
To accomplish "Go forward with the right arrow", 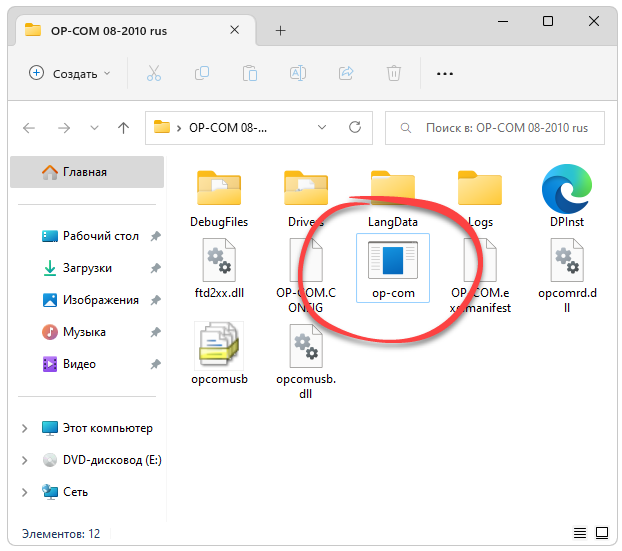I will (63, 128).
